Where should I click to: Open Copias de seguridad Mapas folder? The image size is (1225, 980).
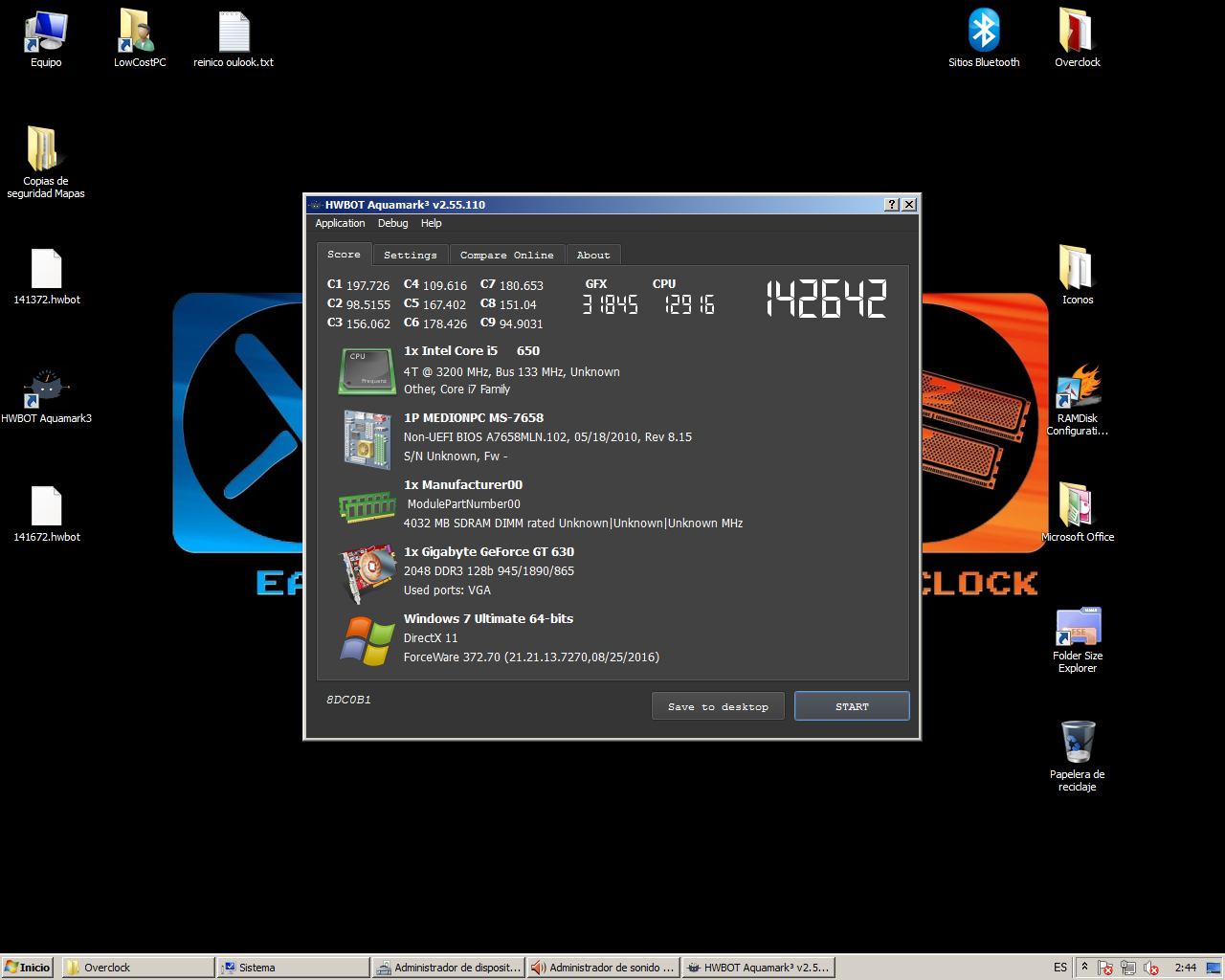[x=46, y=161]
